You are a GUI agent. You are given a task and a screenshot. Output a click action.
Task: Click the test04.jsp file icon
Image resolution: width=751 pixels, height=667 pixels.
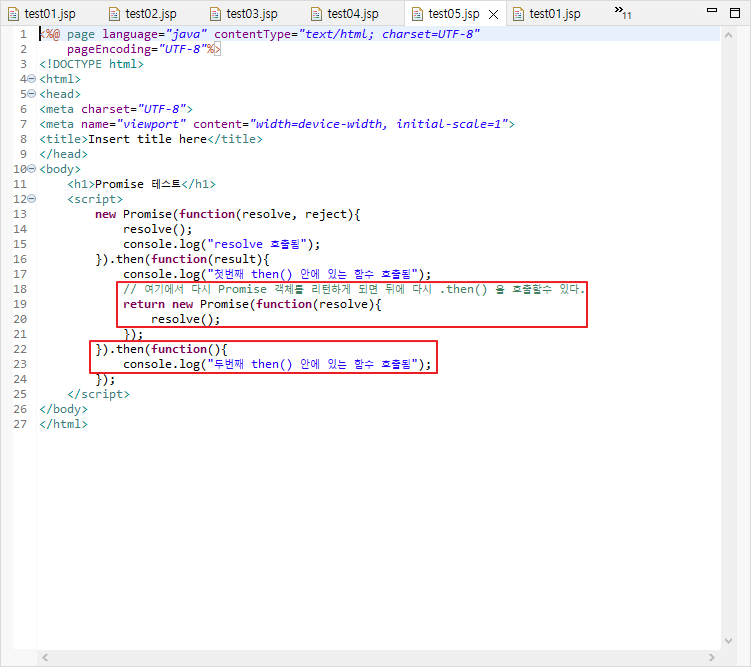(316, 14)
